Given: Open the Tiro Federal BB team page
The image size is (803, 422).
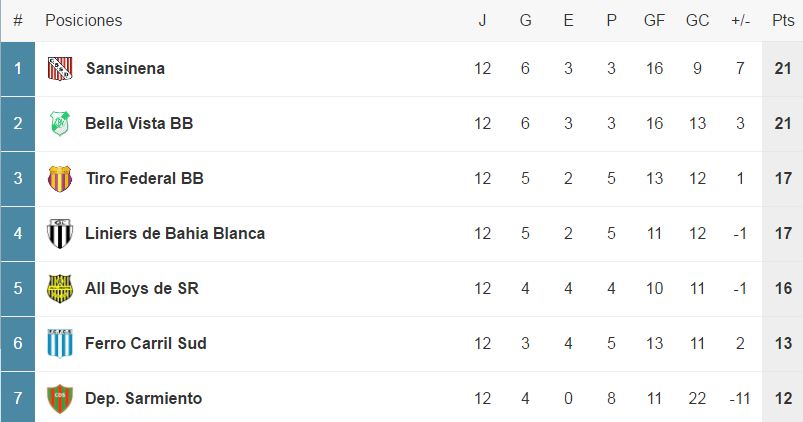Looking at the screenshot, I should coord(144,179).
